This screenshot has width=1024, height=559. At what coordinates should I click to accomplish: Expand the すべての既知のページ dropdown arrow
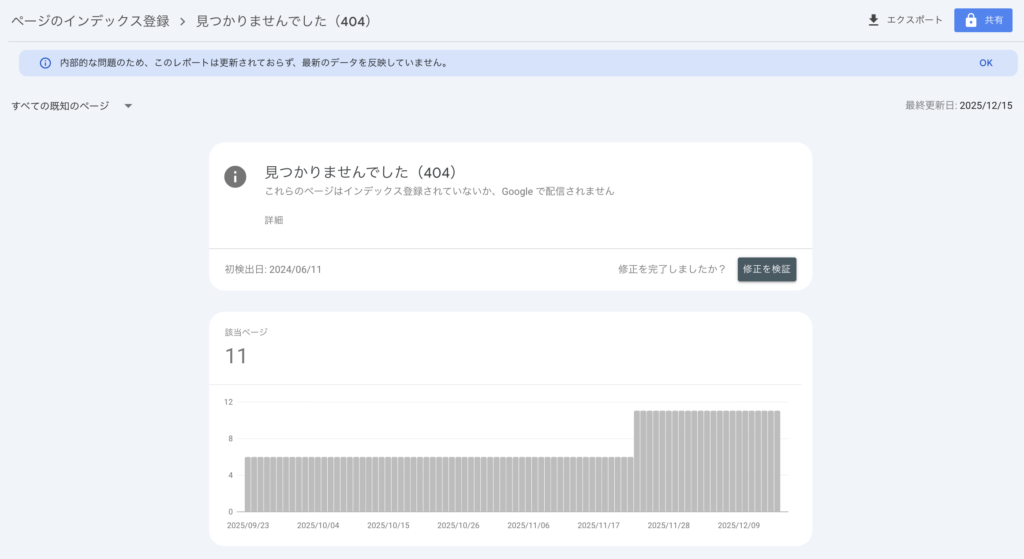[128, 106]
